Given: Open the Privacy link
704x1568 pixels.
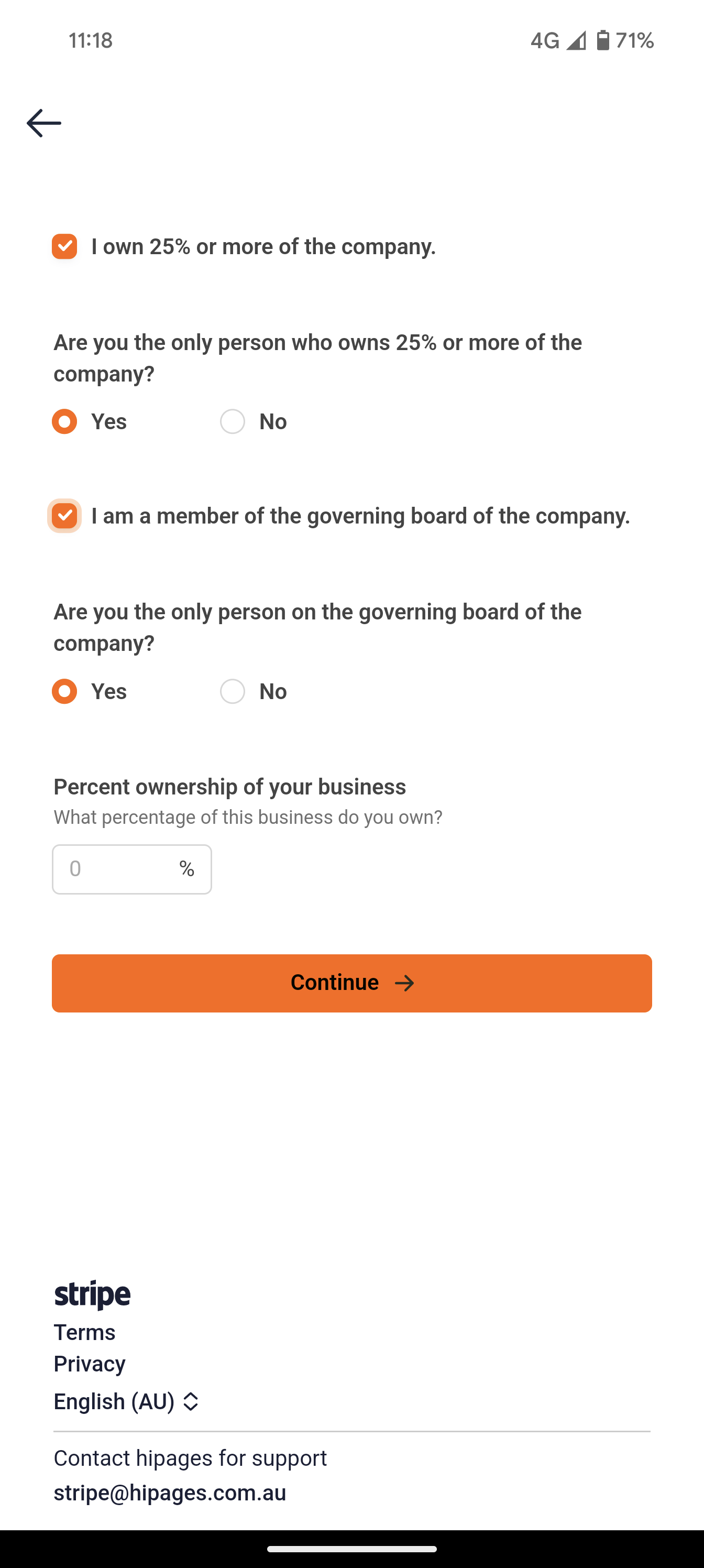Looking at the screenshot, I should pyautogui.click(x=90, y=1364).
